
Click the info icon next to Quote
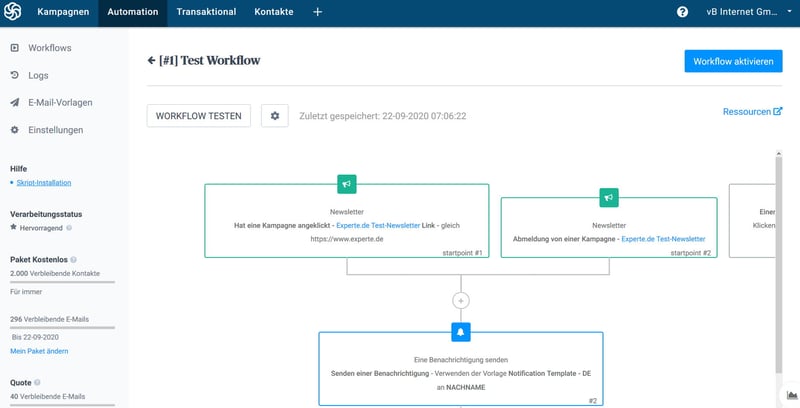point(37,382)
